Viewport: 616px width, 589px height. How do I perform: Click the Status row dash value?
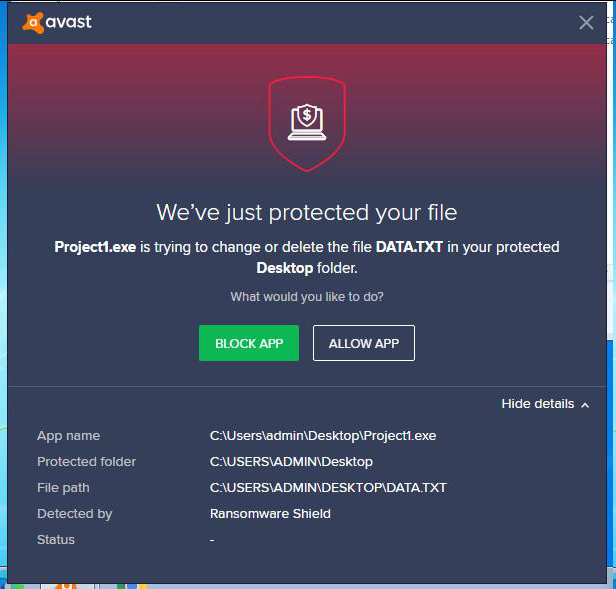212,540
